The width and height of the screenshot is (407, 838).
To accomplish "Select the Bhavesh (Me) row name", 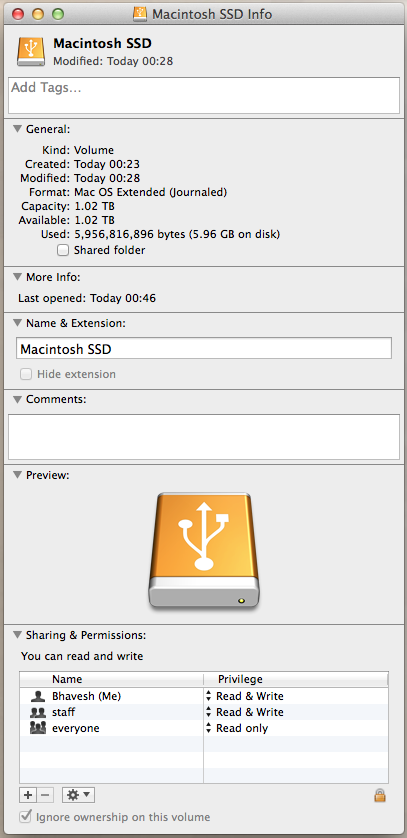I will (87, 696).
